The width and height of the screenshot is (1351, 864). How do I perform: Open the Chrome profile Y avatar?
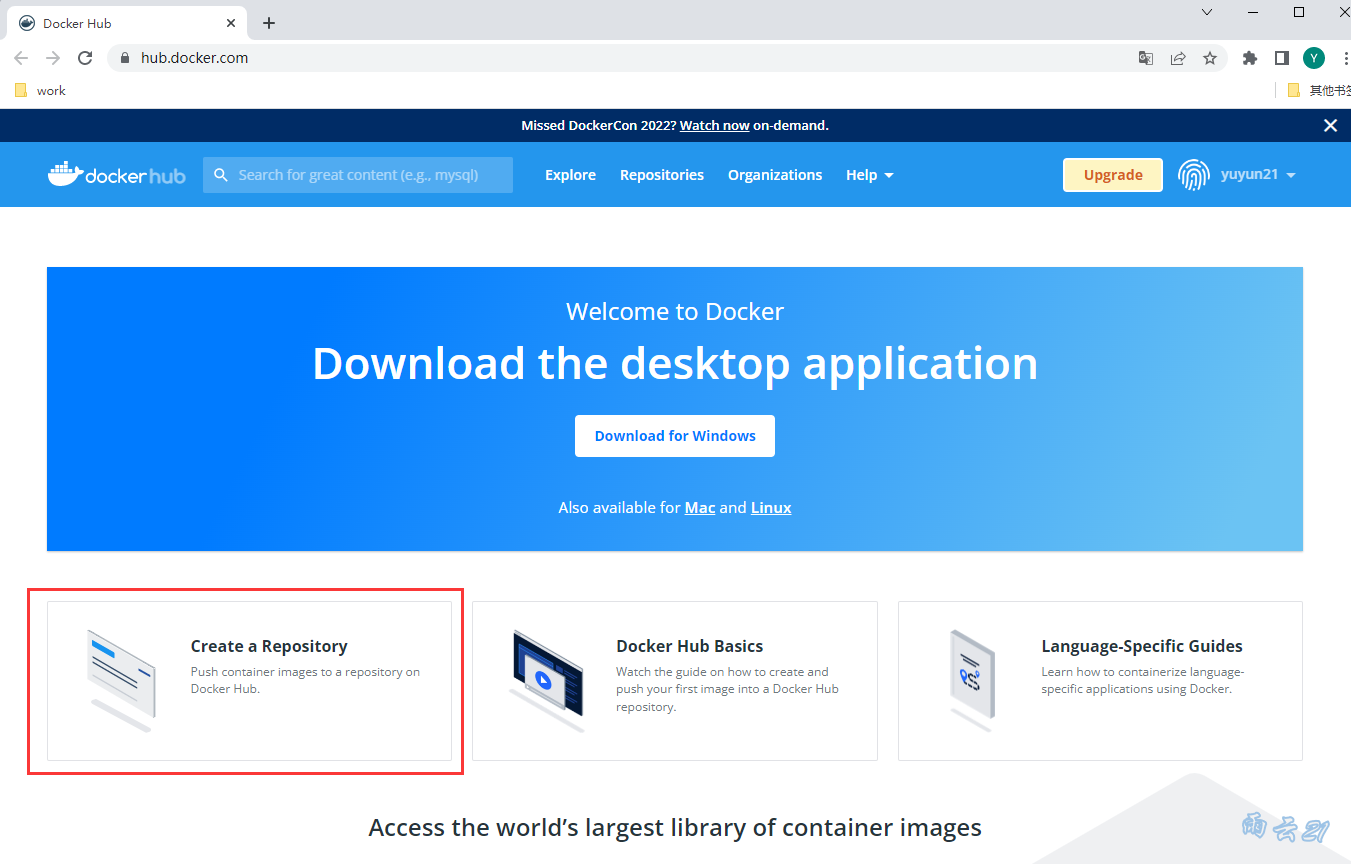pyautogui.click(x=1313, y=58)
